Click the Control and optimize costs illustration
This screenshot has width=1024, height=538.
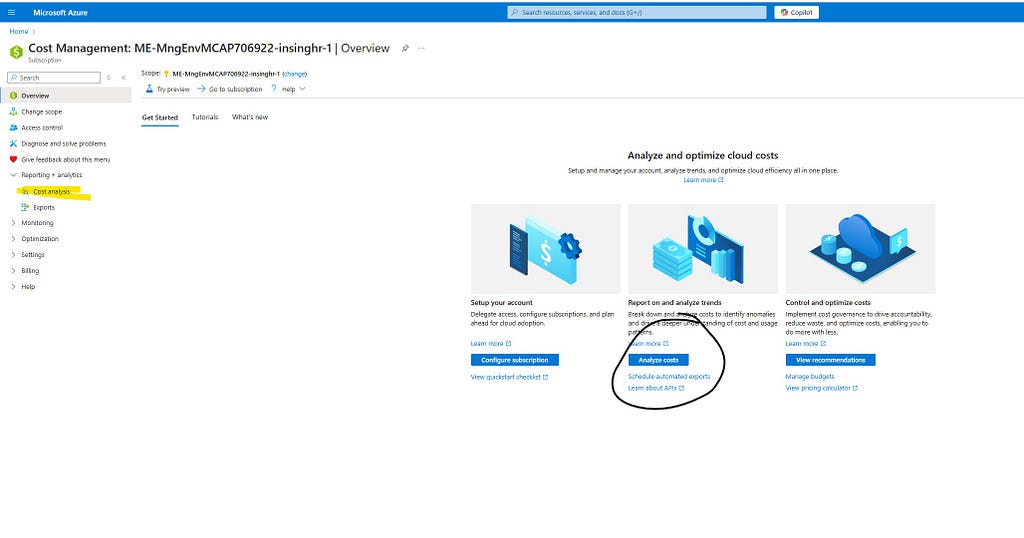[x=860, y=249]
